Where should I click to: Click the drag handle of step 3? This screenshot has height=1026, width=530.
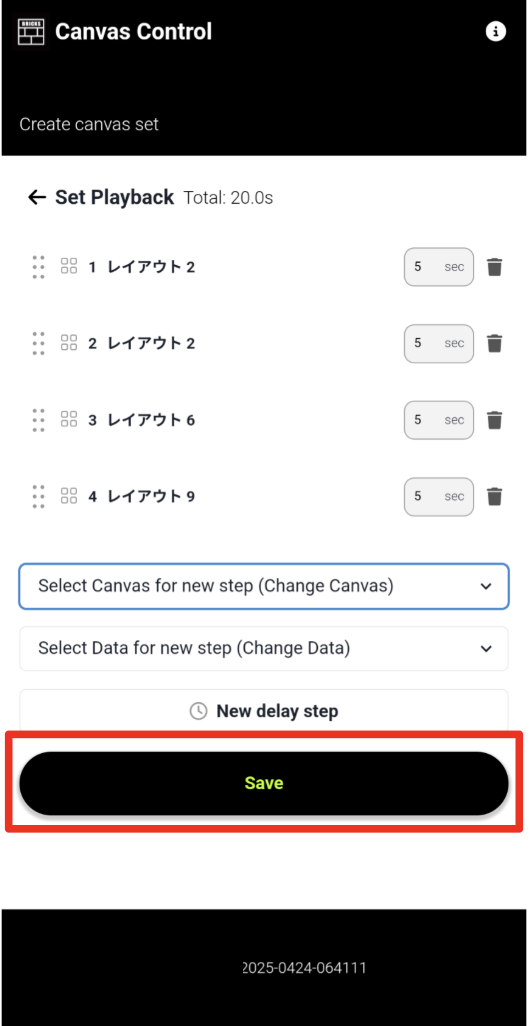point(39,420)
